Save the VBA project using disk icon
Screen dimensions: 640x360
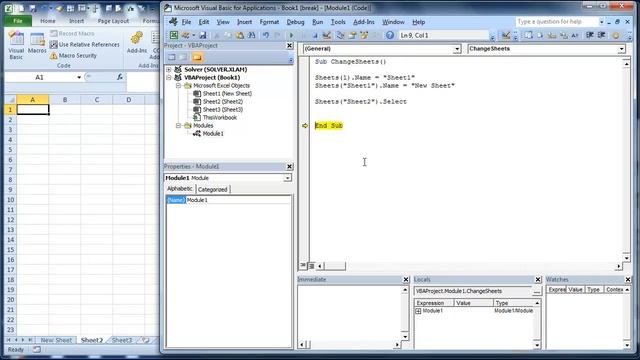tap(202, 36)
